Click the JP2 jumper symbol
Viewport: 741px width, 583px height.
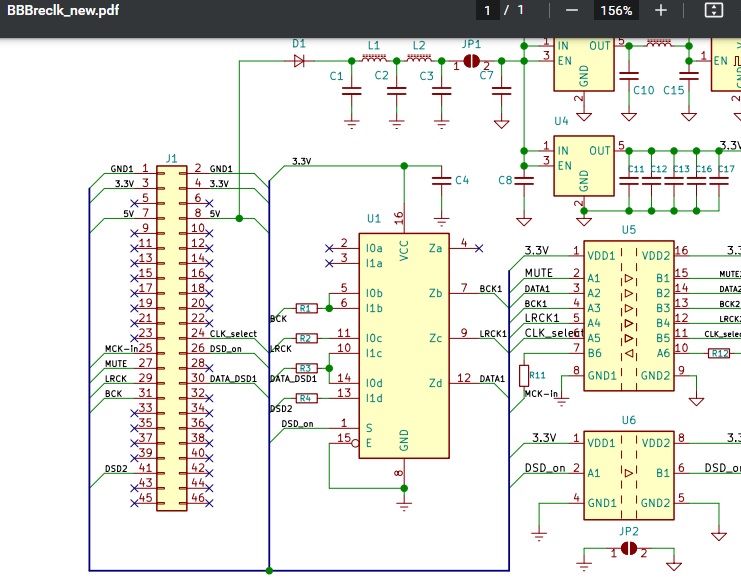coord(629,549)
